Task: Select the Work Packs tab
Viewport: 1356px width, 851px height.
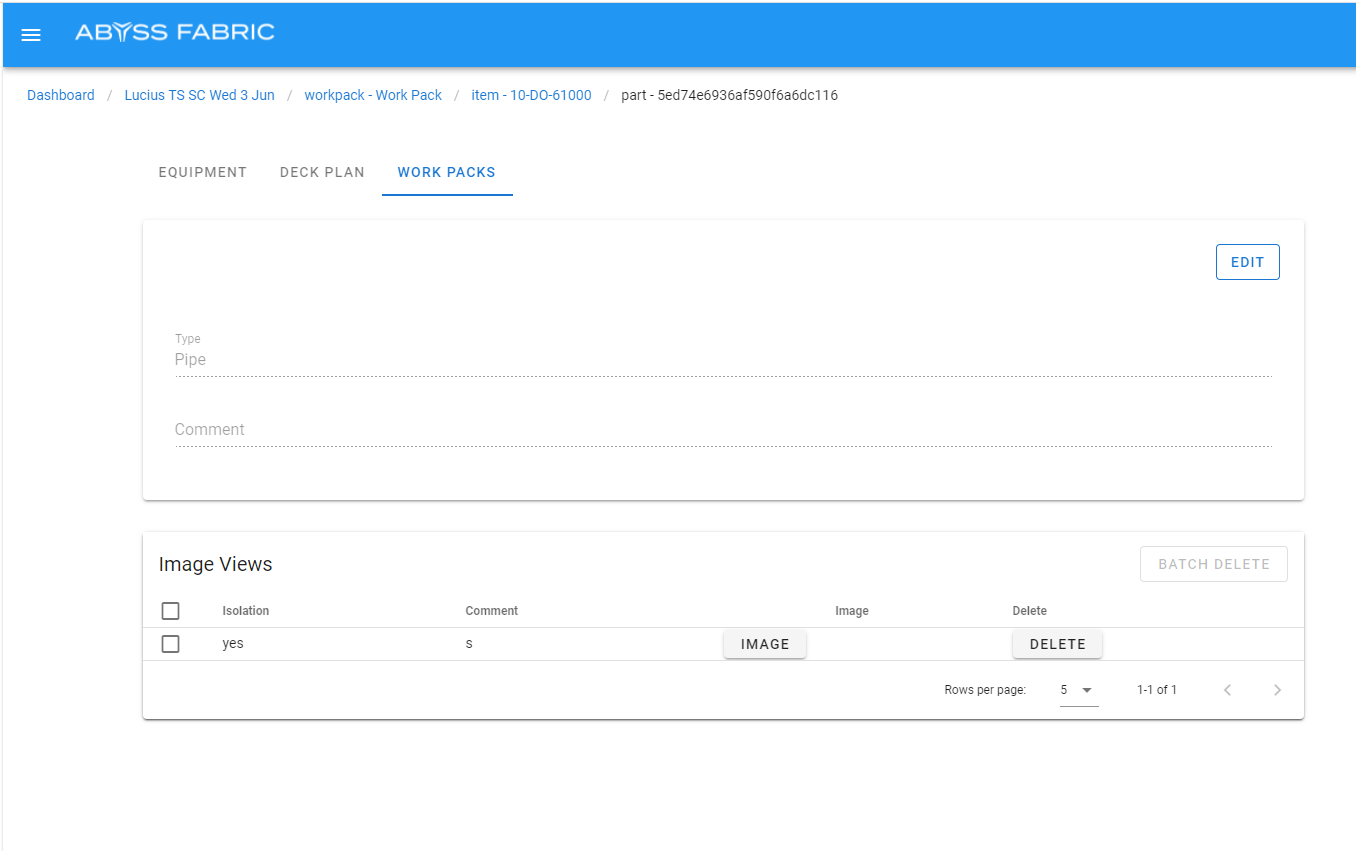Action: coord(446,172)
